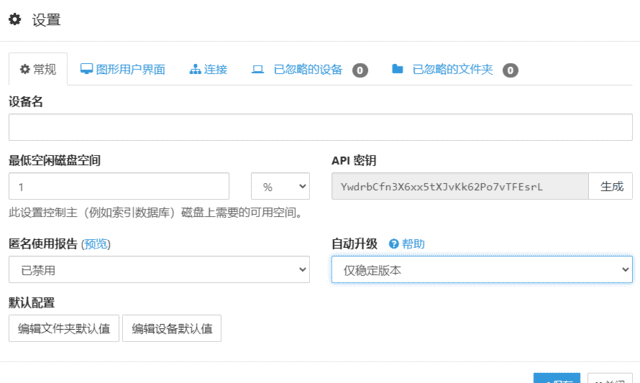Screen dimensions: 640x383
Task: Click the ignored devices count badge
Action: tap(360, 70)
